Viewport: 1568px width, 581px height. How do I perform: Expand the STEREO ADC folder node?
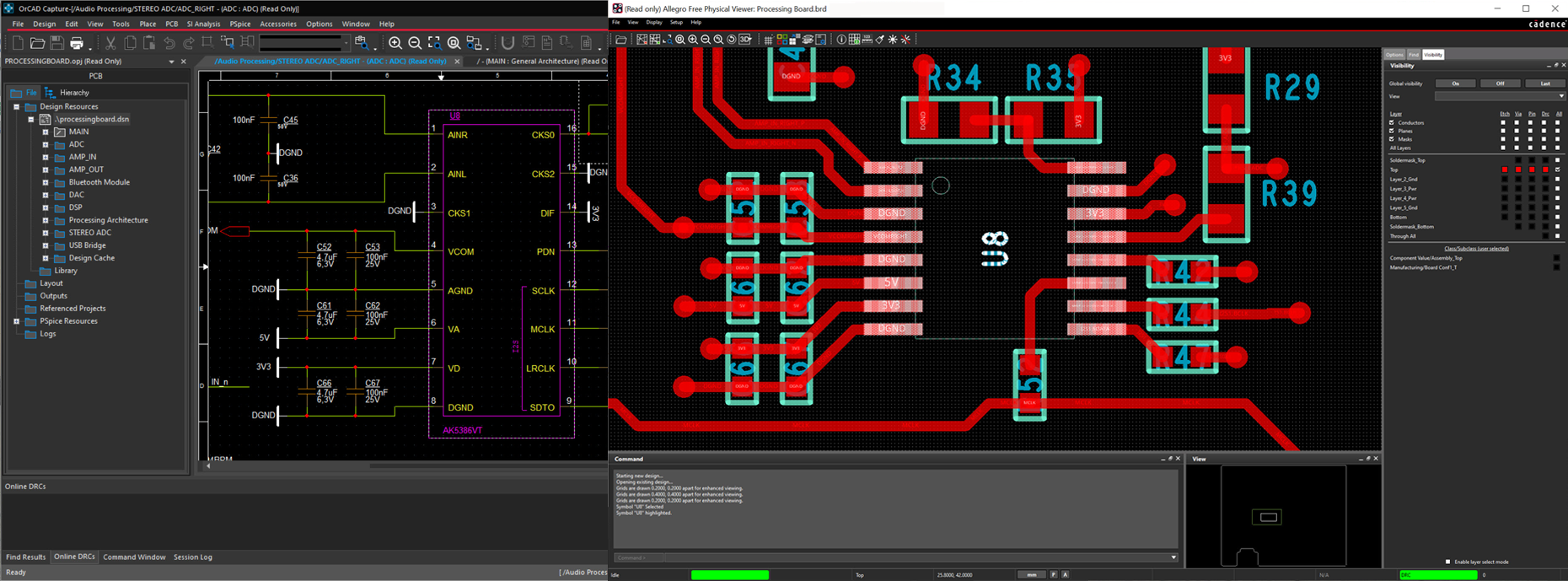pyautogui.click(x=46, y=233)
